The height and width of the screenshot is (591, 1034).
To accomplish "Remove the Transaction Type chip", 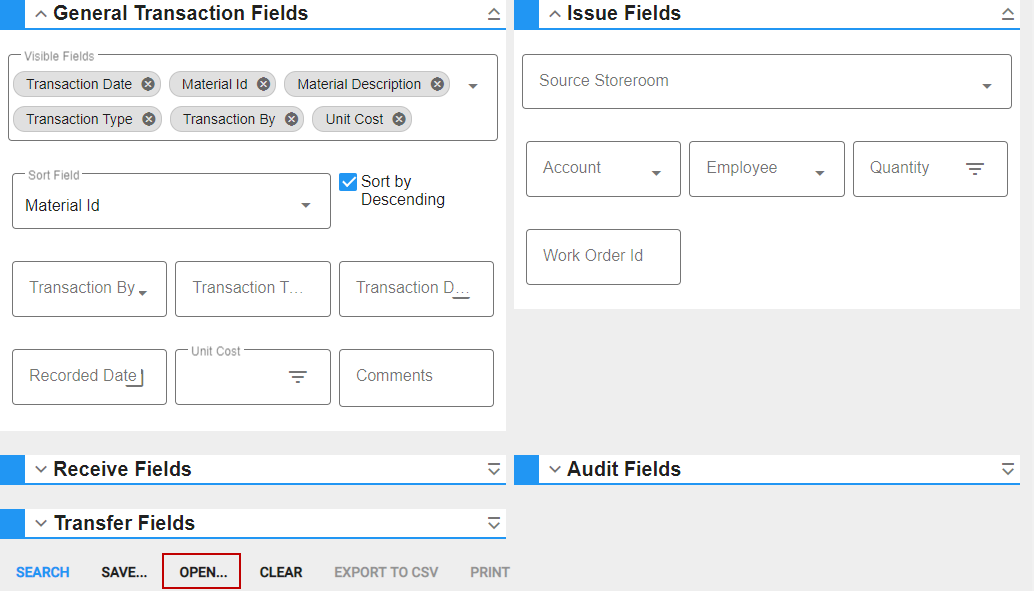I will 149,119.
